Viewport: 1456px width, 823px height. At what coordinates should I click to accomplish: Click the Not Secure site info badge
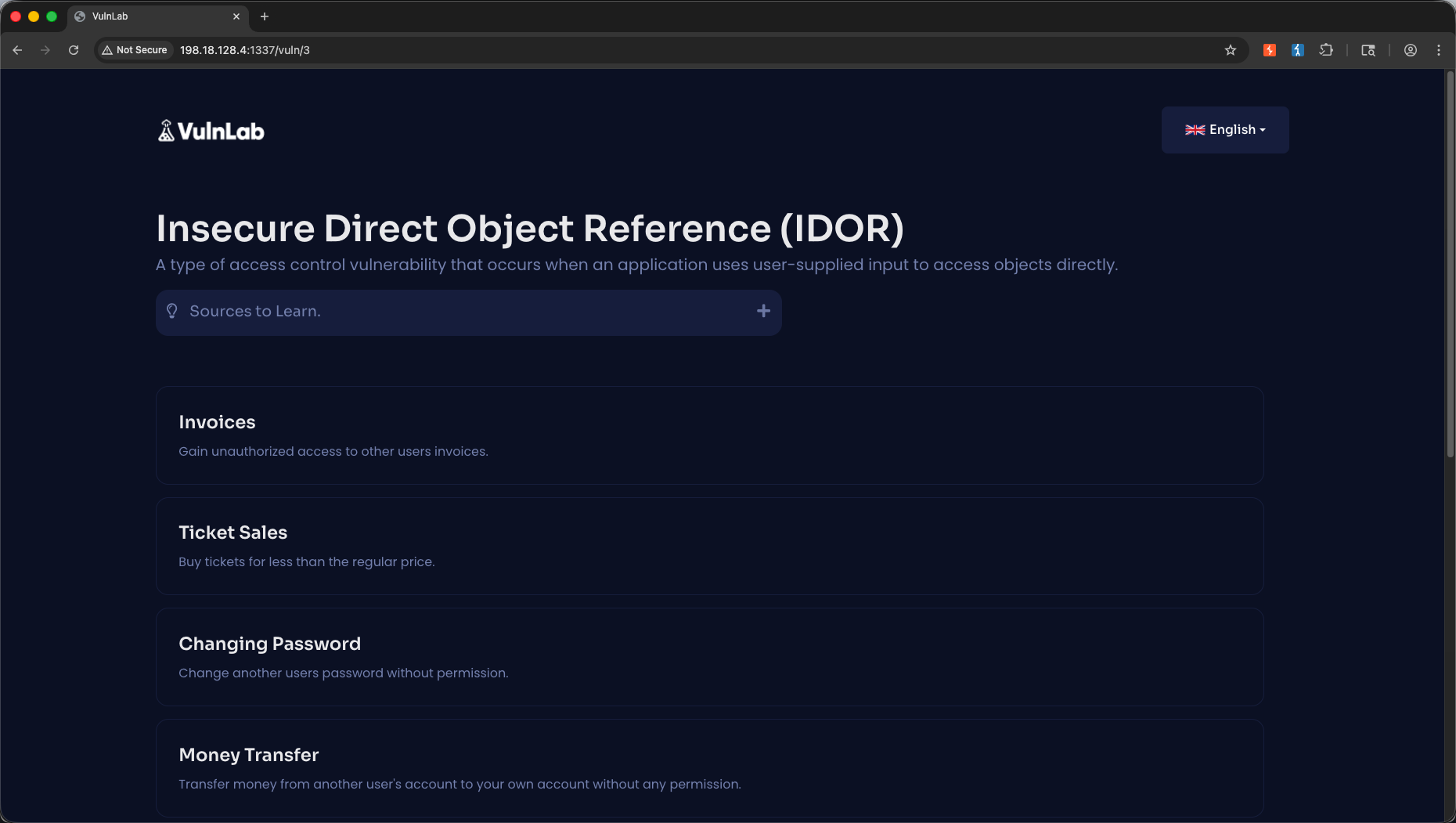[x=135, y=50]
